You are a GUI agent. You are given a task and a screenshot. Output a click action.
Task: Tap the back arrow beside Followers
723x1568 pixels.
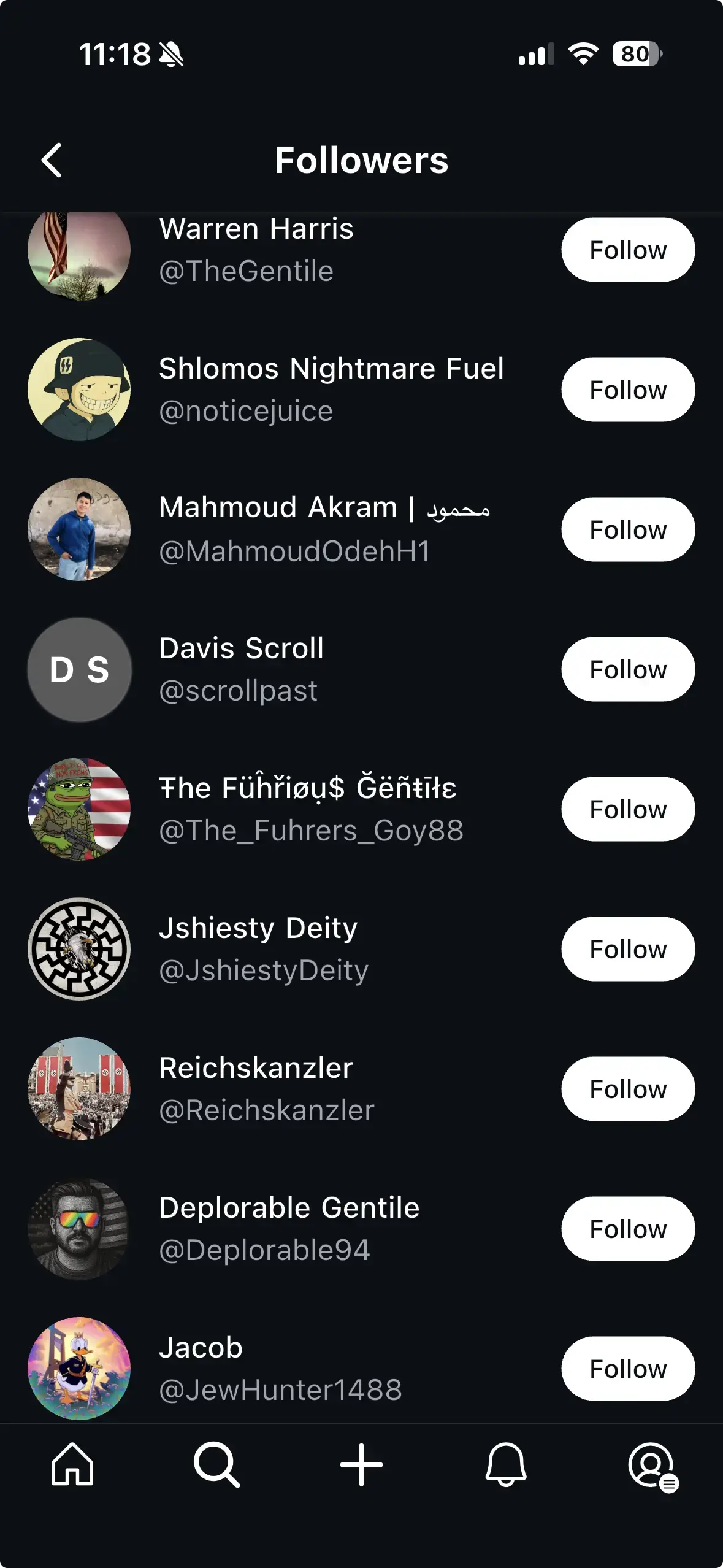coord(52,160)
